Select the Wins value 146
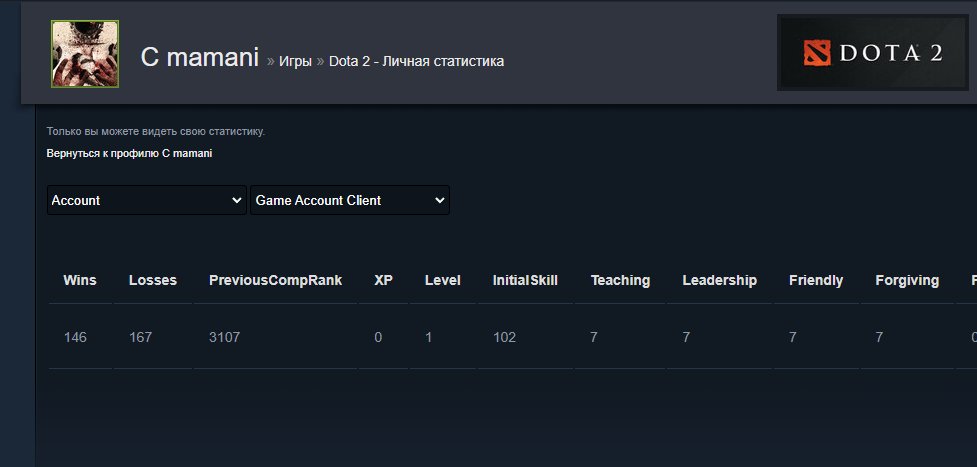The height and width of the screenshot is (467, 977). tap(75, 337)
